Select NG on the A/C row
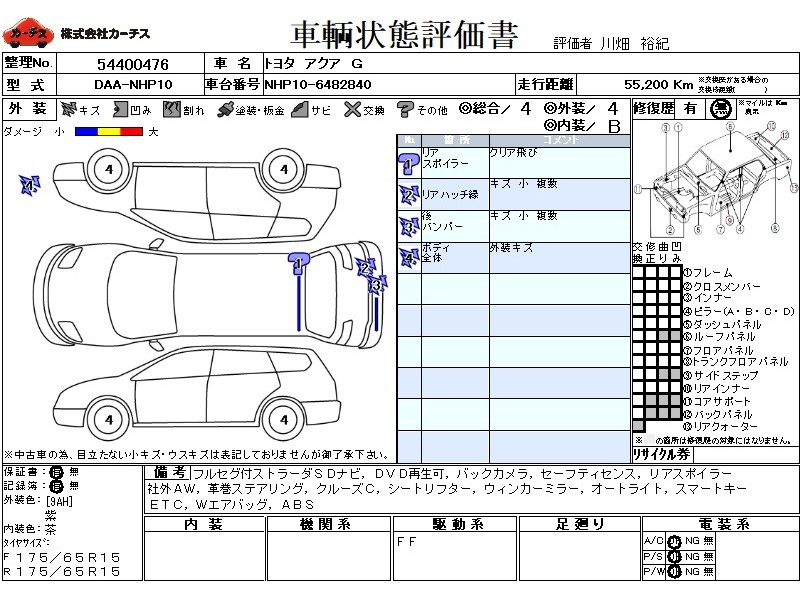Screen dimensions: 800x600 tap(692, 541)
